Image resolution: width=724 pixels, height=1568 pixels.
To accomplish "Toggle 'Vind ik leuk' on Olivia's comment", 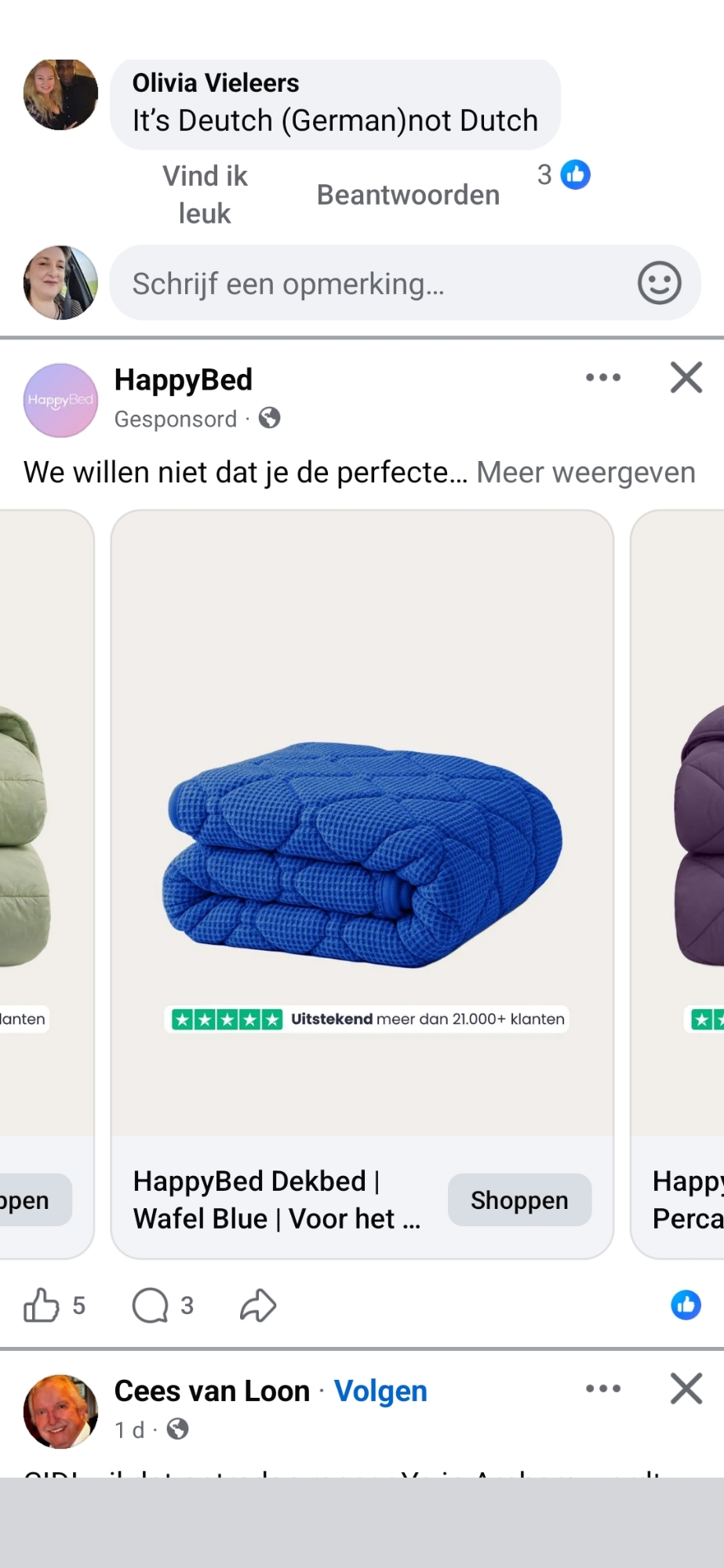I will (x=205, y=194).
